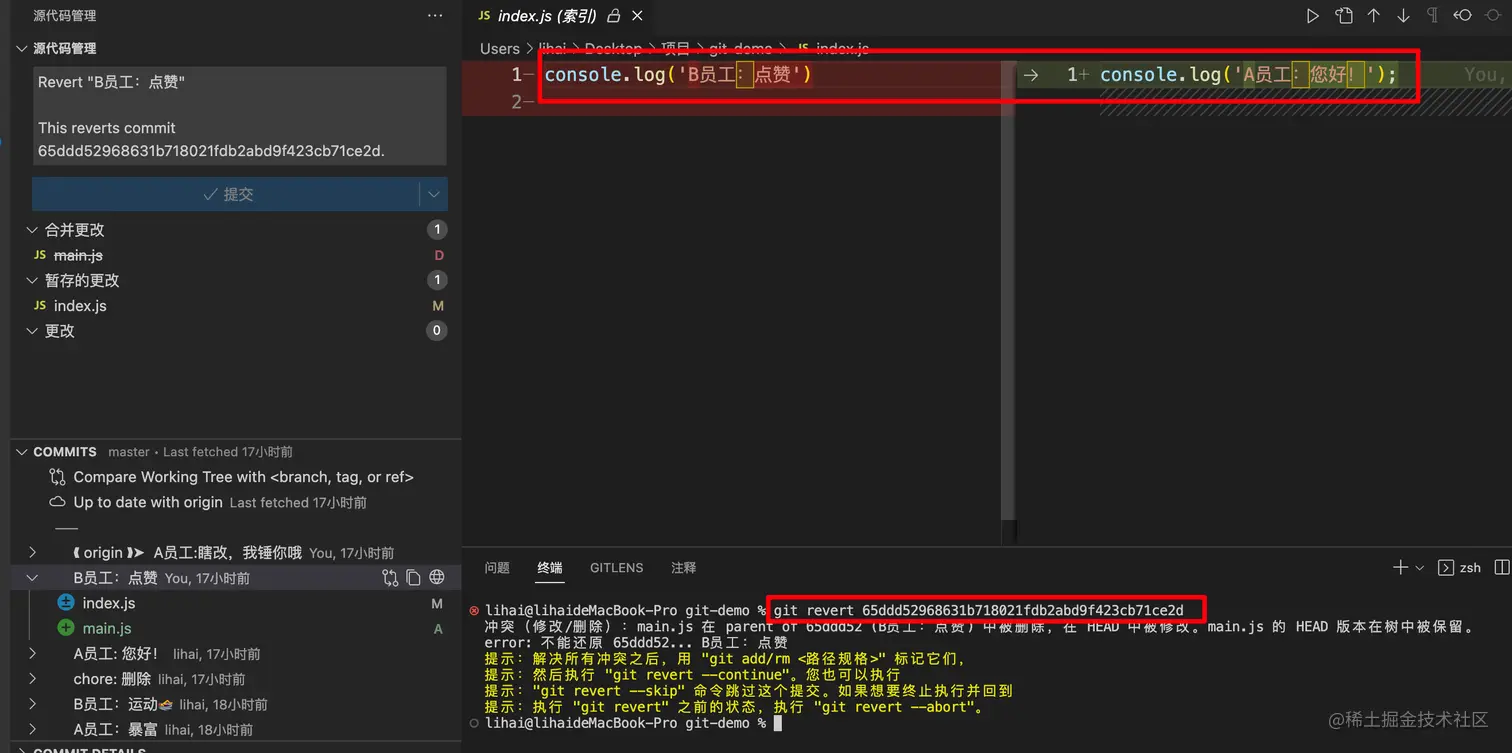Screen dimensions: 1512x753
Task: Switch to the 问题 panel tab
Action: [497, 568]
